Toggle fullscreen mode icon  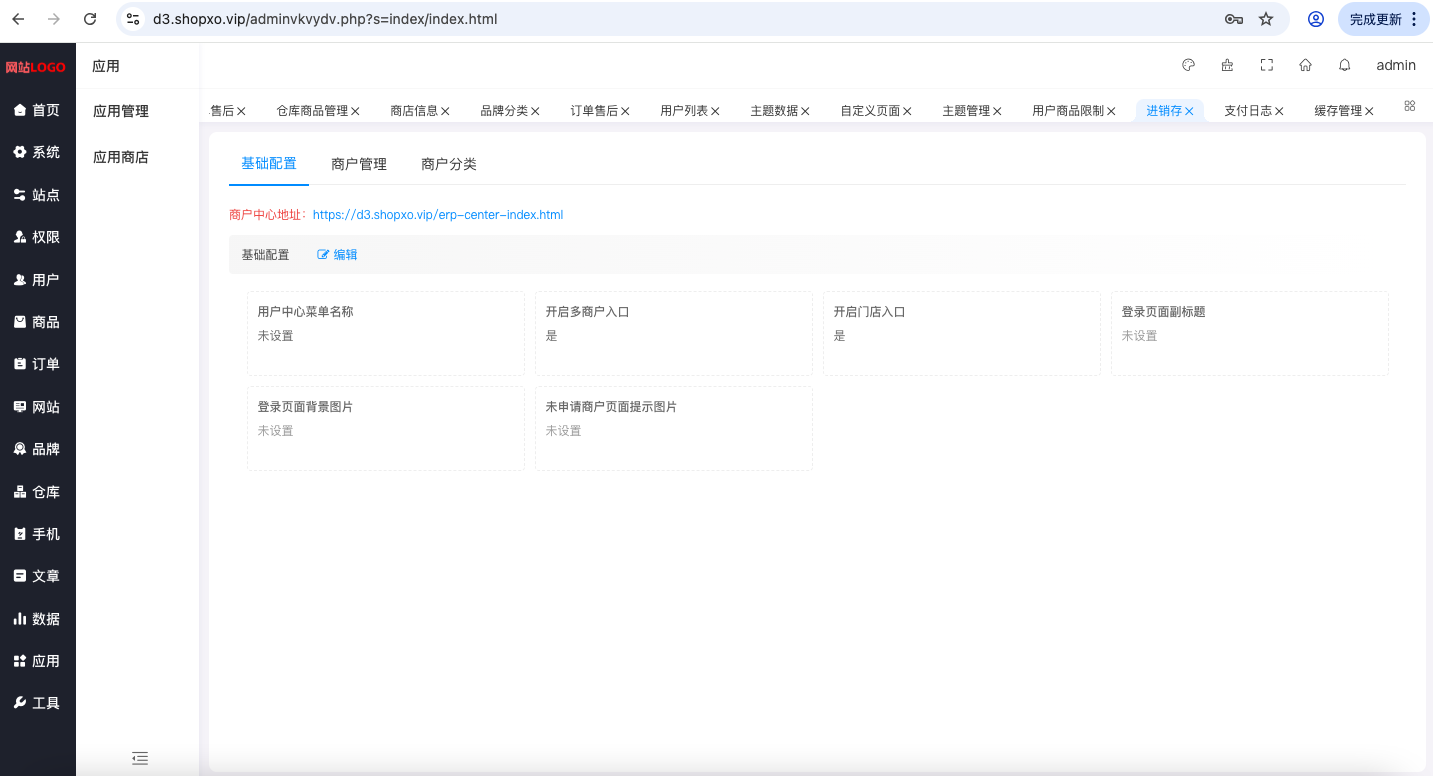click(x=1267, y=65)
